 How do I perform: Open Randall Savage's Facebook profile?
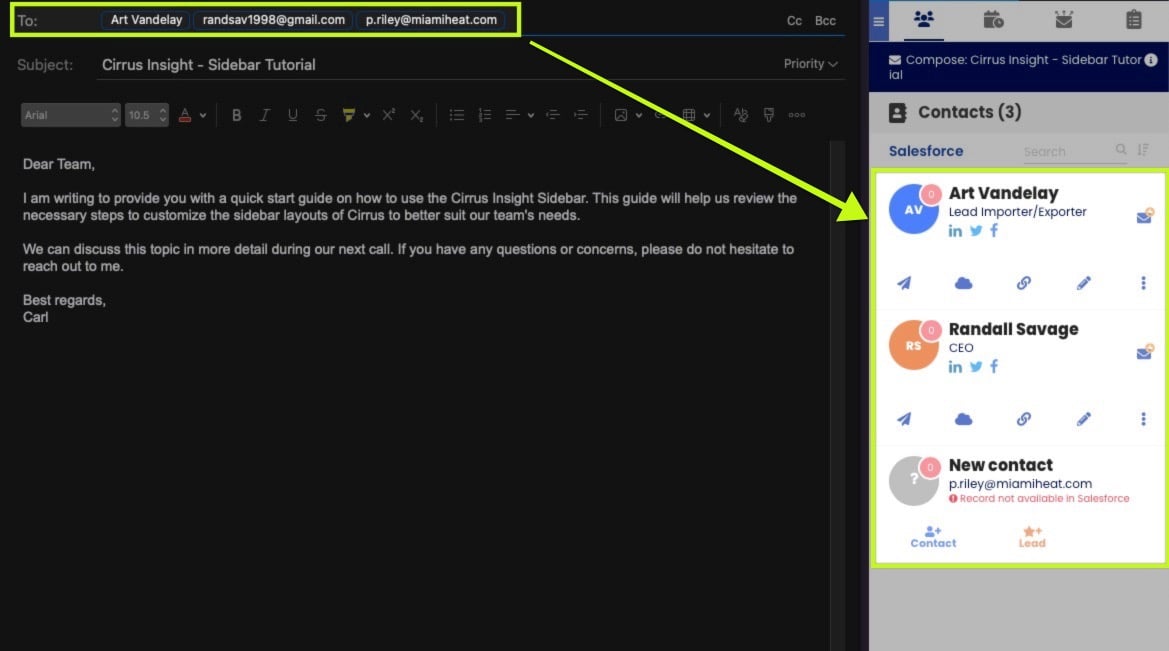[x=994, y=367]
